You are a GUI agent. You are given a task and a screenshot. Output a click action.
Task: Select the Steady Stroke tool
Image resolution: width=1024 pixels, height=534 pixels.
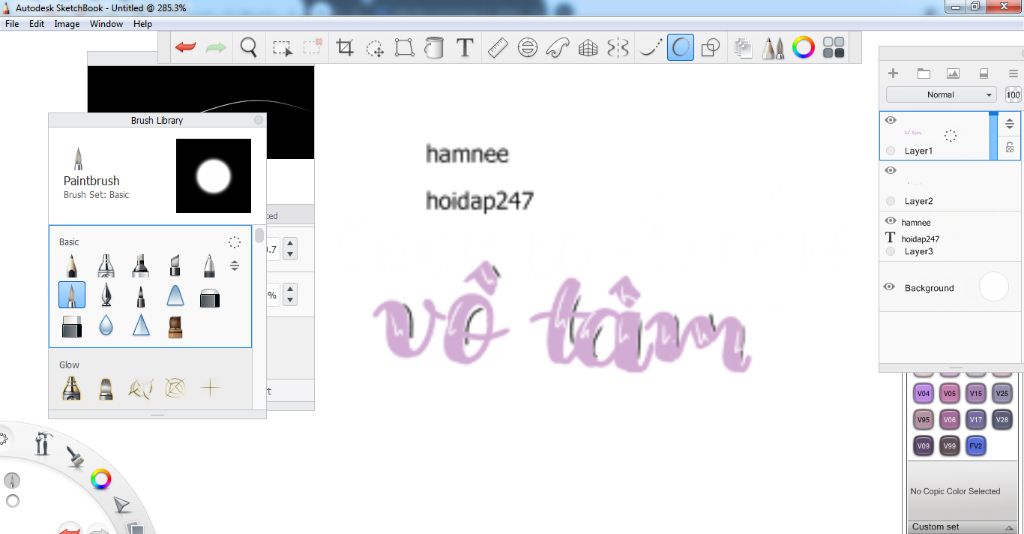coord(650,47)
